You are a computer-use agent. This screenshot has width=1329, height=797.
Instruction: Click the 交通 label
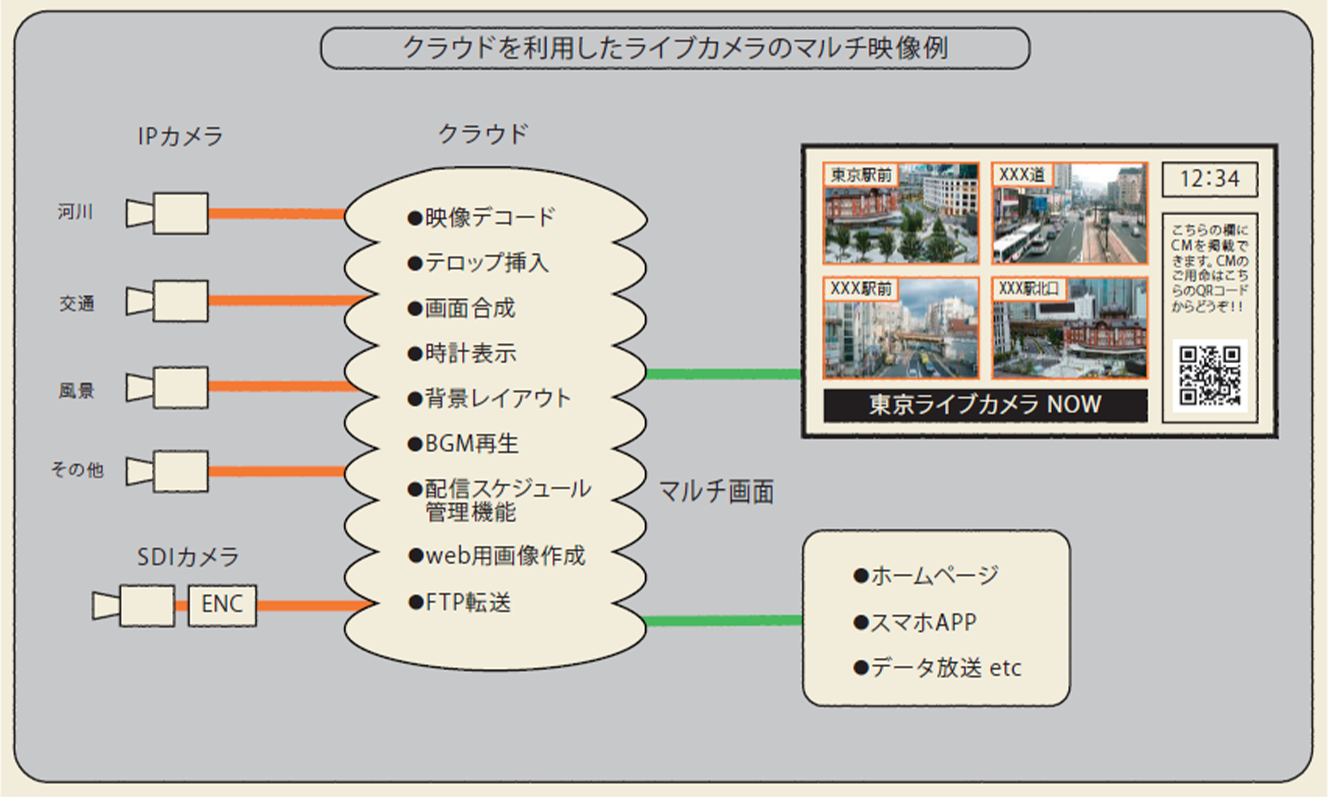[76, 303]
